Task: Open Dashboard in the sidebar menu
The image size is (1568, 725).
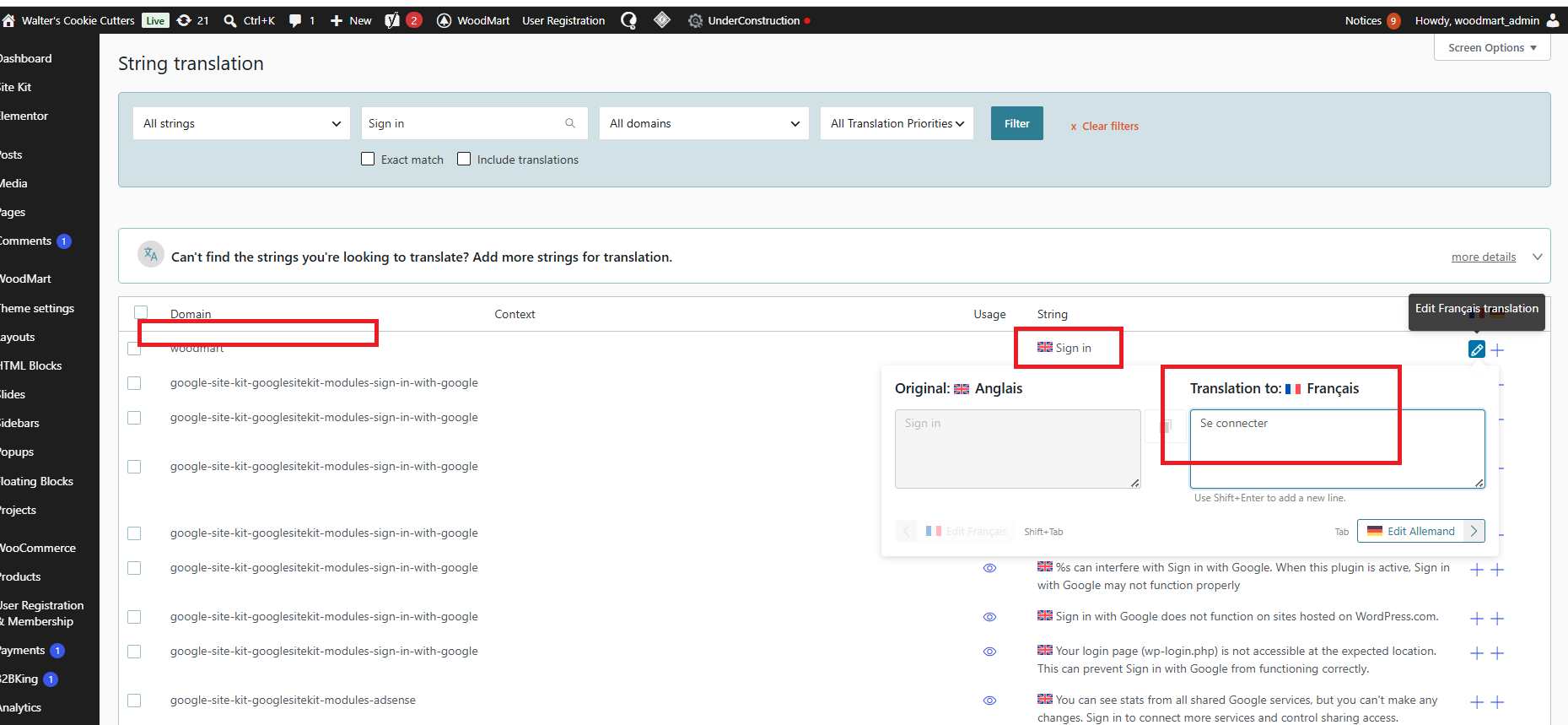Action: (x=26, y=58)
